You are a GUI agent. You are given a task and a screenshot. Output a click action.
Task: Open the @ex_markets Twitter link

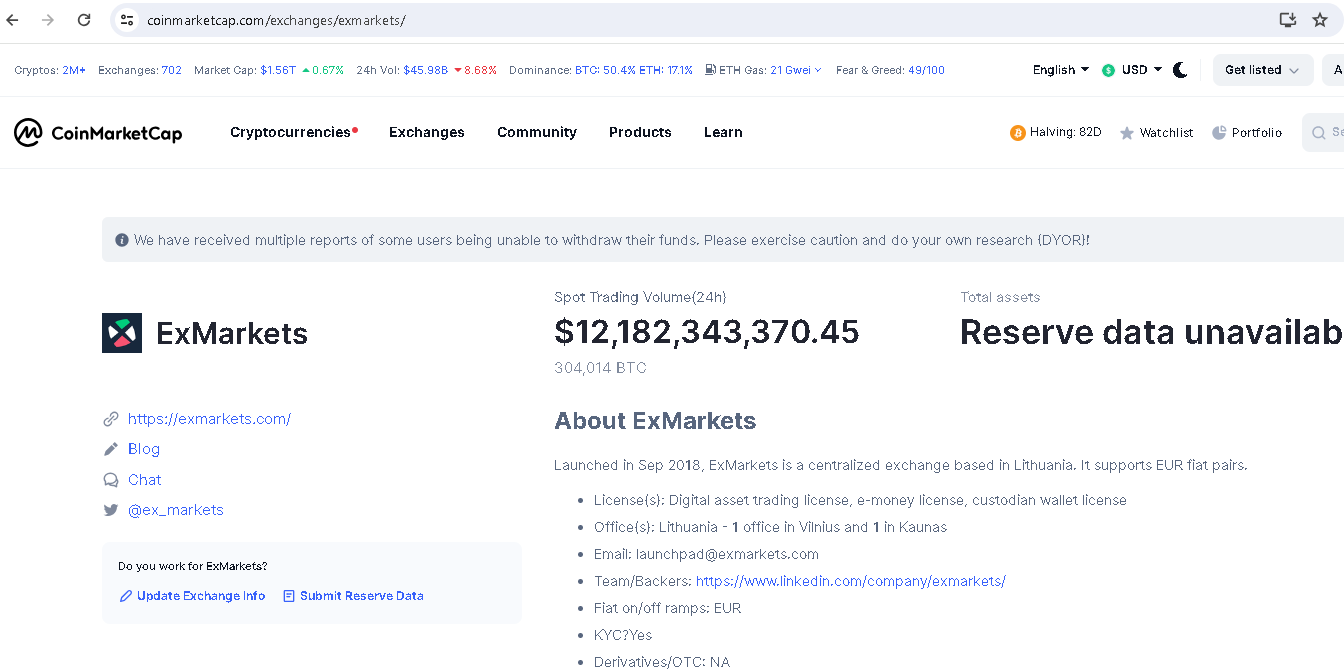(x=176, y=510)
